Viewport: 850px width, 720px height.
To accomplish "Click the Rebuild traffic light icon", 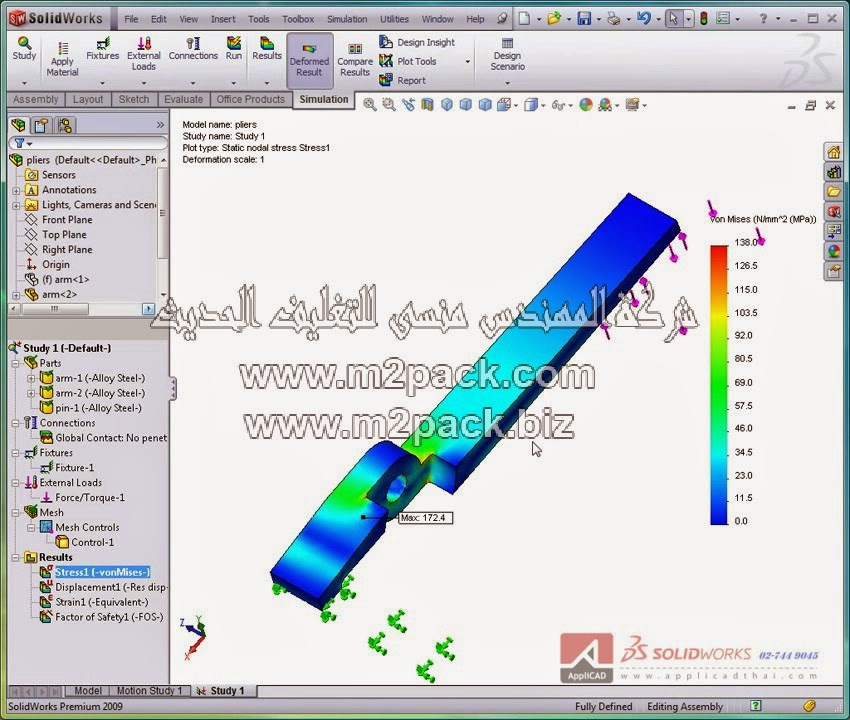I will point(704,18).
